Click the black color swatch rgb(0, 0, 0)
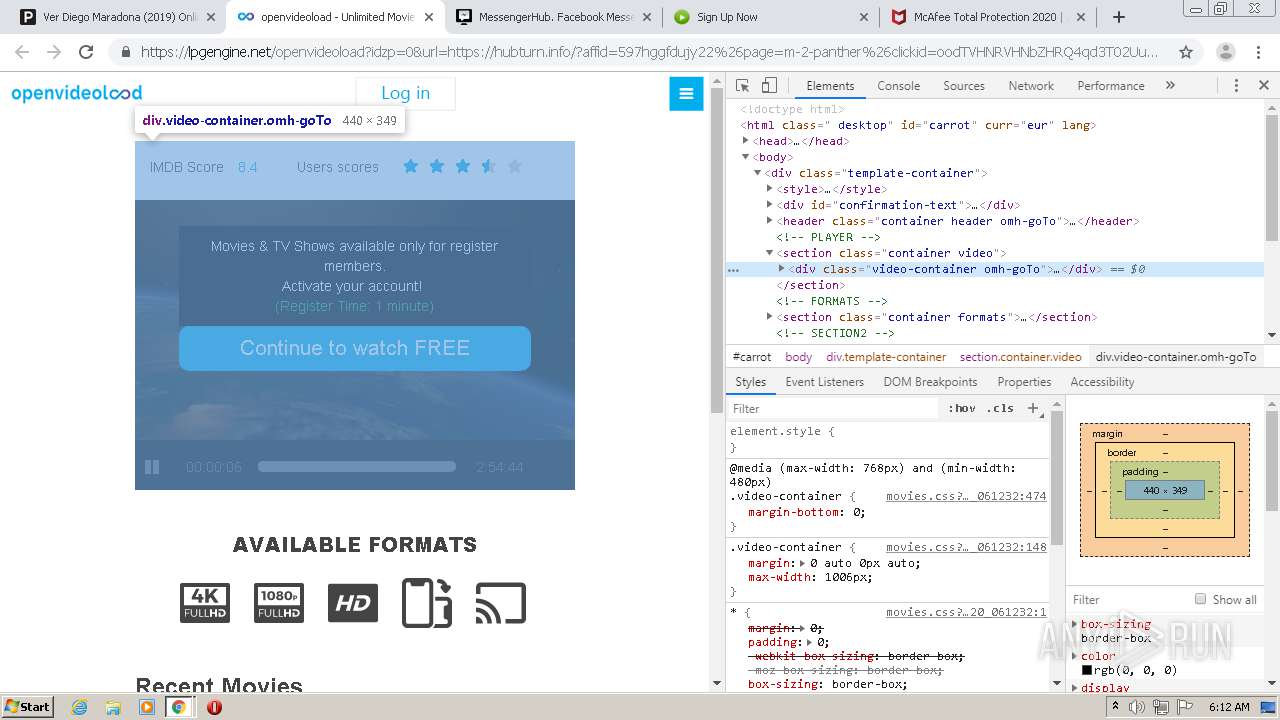 click(1087, 670)
